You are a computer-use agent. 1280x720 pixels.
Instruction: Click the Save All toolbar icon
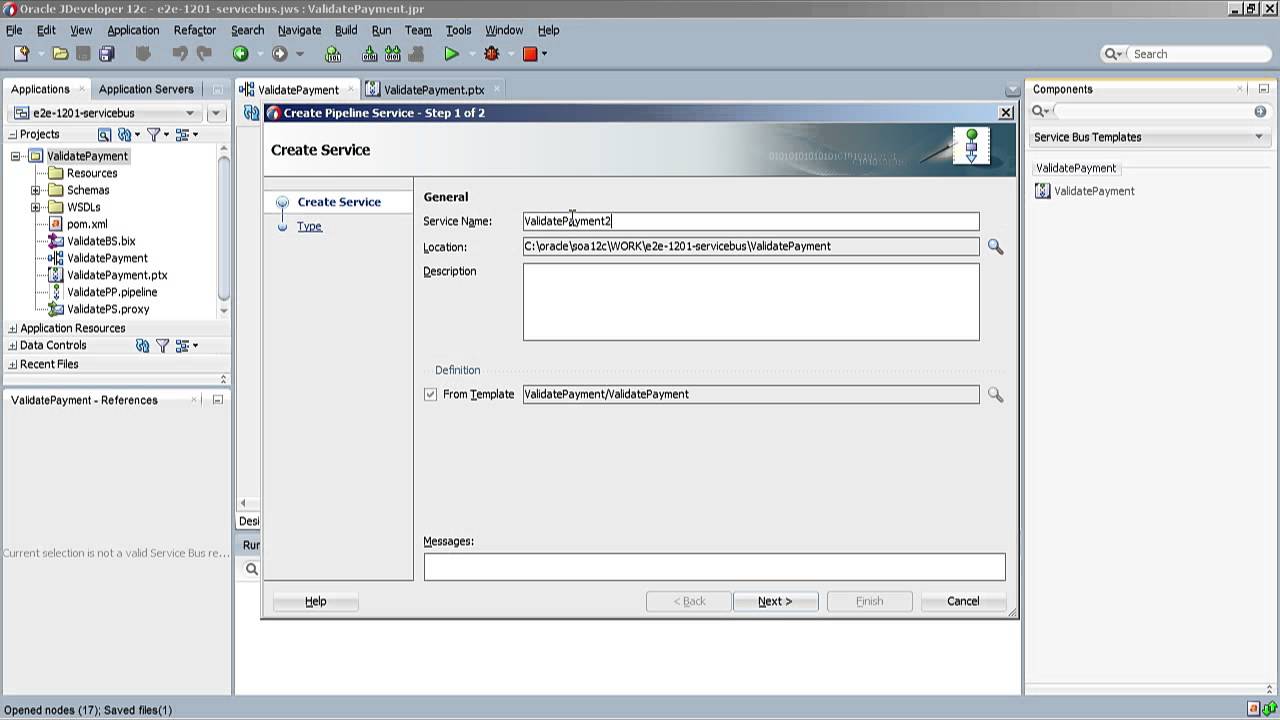pyautogui.click(x=107, y=54)
